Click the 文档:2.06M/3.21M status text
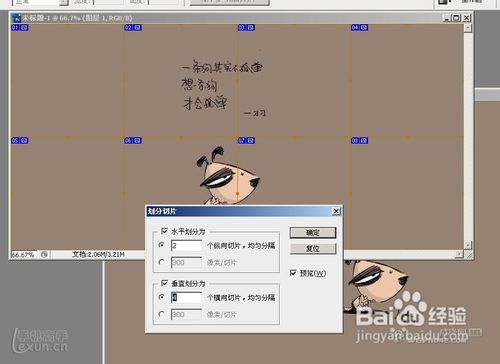Screen dimensions: 500x364 tap(98, 254)
